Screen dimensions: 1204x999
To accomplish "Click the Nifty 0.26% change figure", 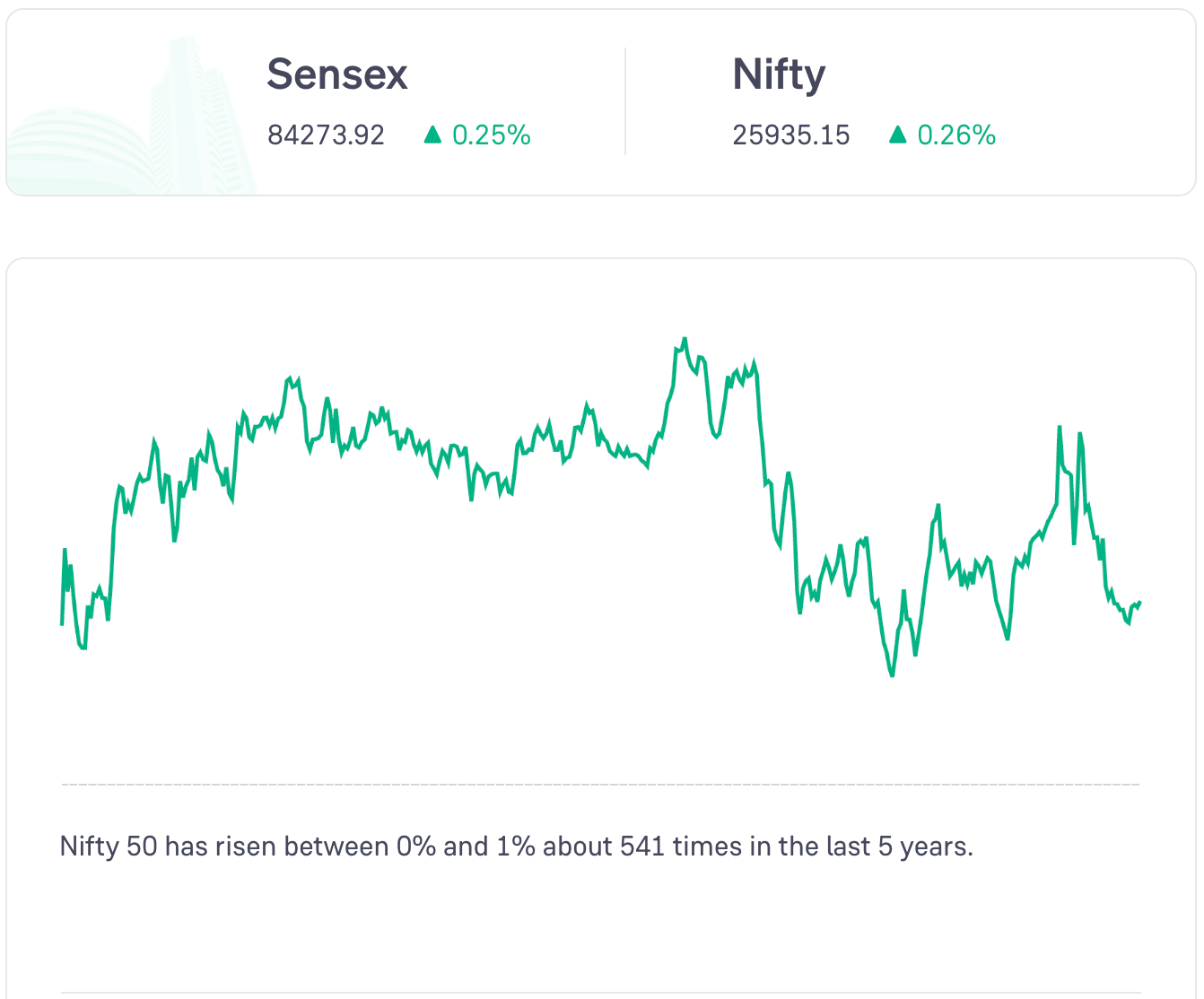I will pyautogui.click(x=956, y=135).
